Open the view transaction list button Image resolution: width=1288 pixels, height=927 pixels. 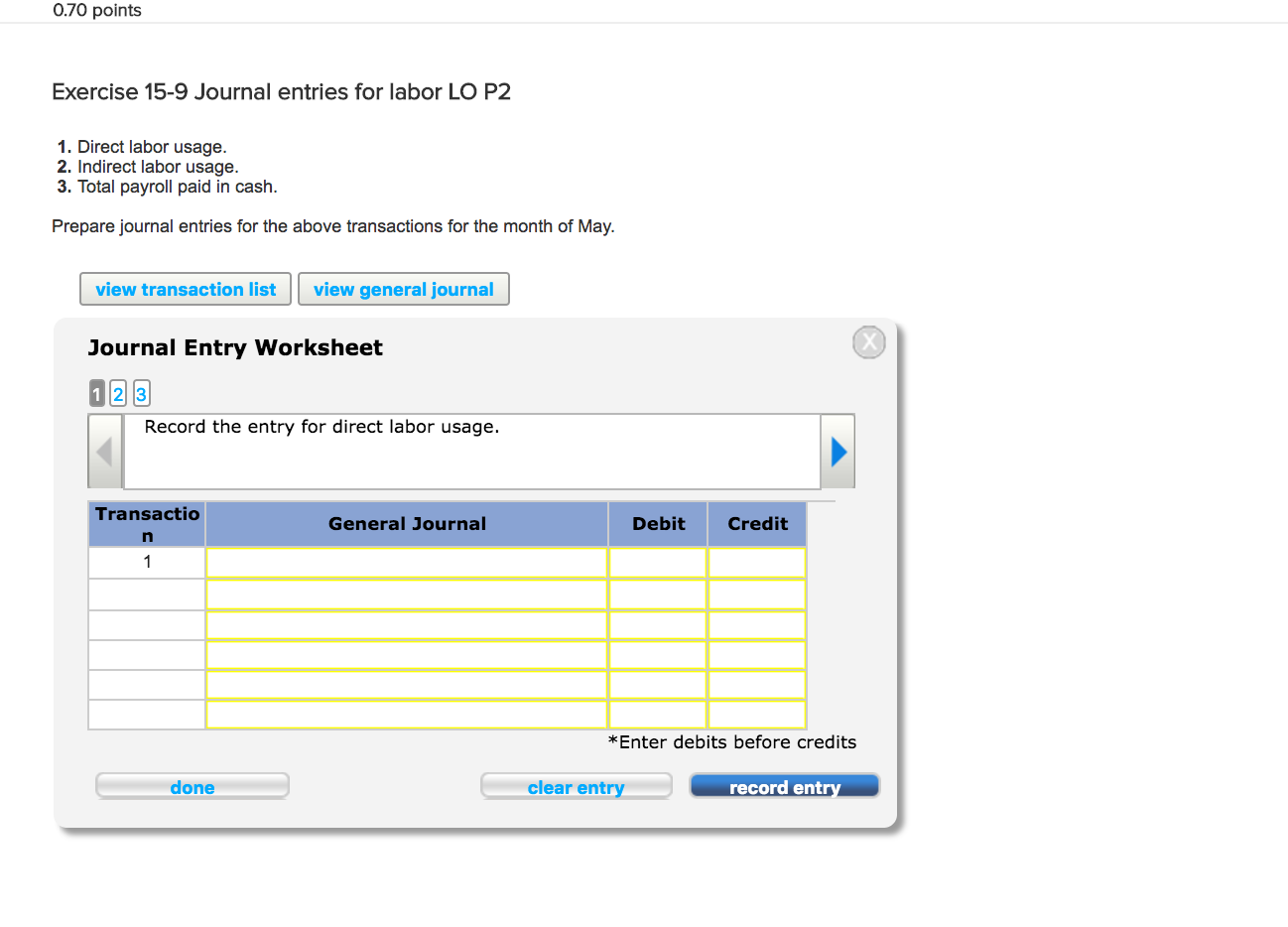(186, 289)
